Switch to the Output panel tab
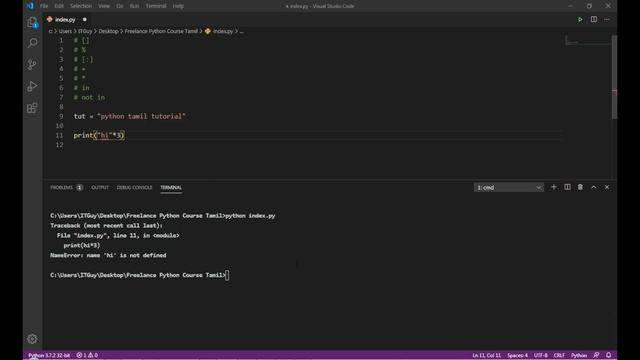This screenshot has width=640, height=360. pos(100,187)
